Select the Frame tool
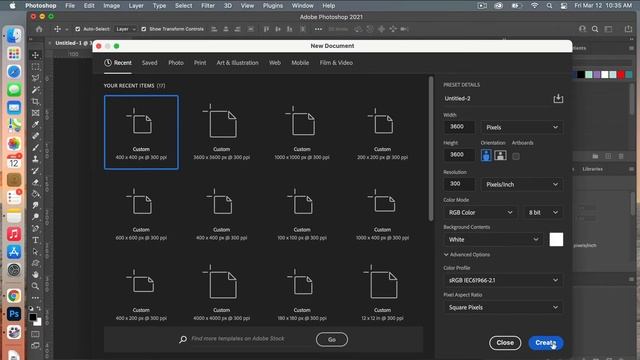The height and width of the screenshot is (360, 640). pos(36,113)
